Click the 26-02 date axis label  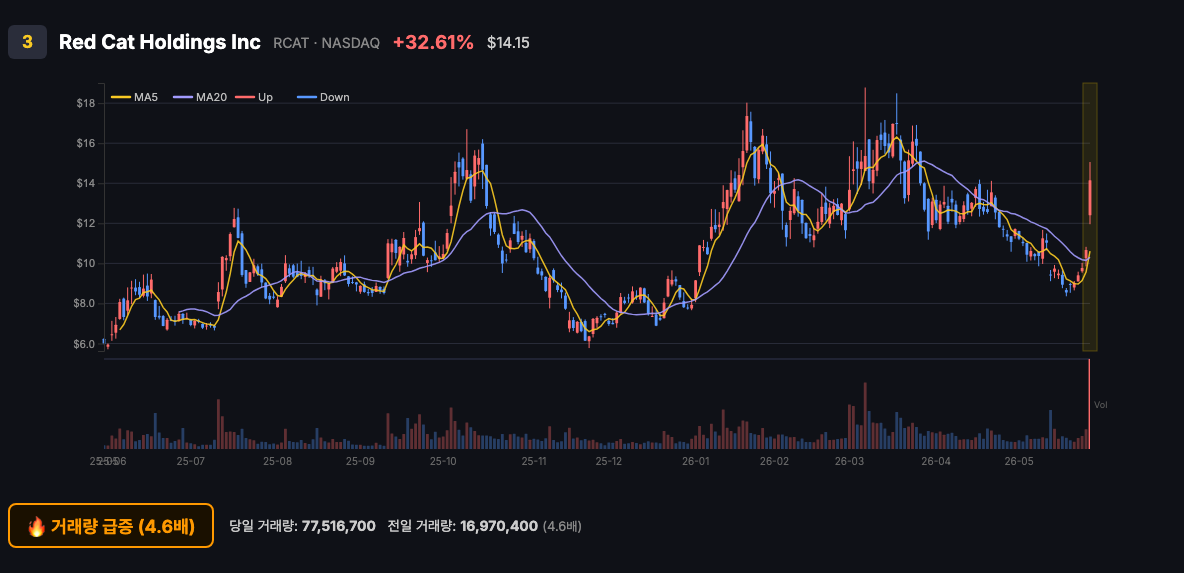click(x=774, y=461)
